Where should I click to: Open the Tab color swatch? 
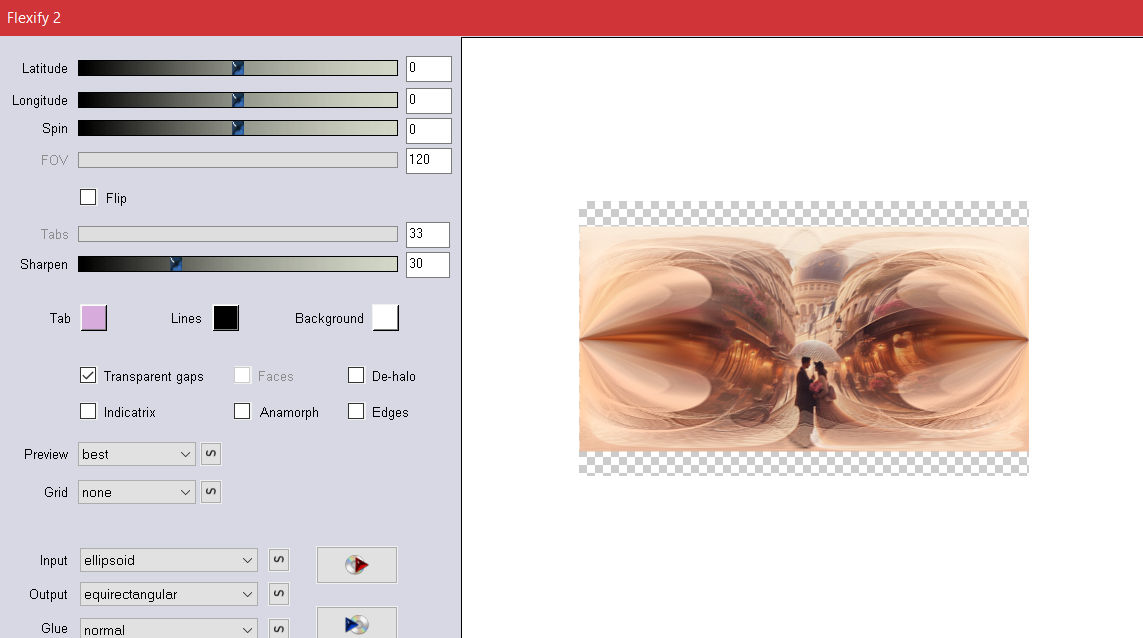pyautogui.click(x=93, y=318)
